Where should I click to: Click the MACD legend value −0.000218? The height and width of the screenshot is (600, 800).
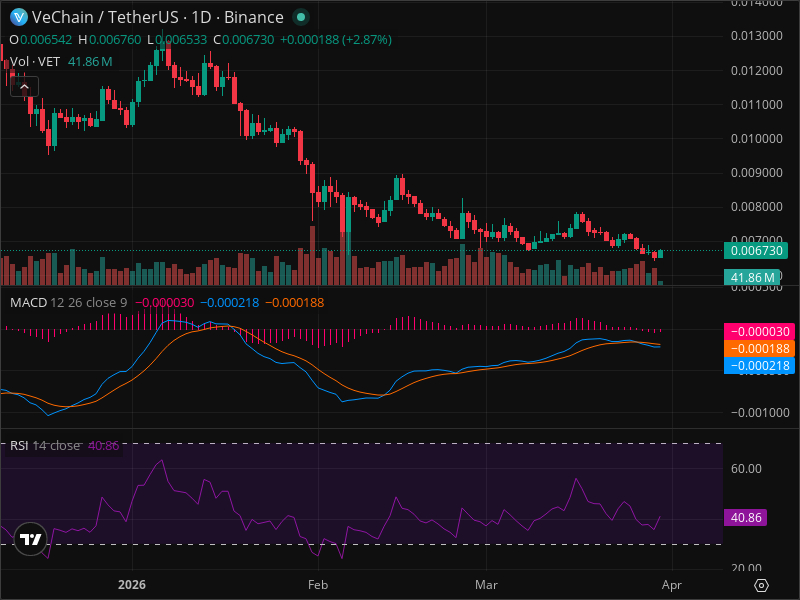coord(230,303)
